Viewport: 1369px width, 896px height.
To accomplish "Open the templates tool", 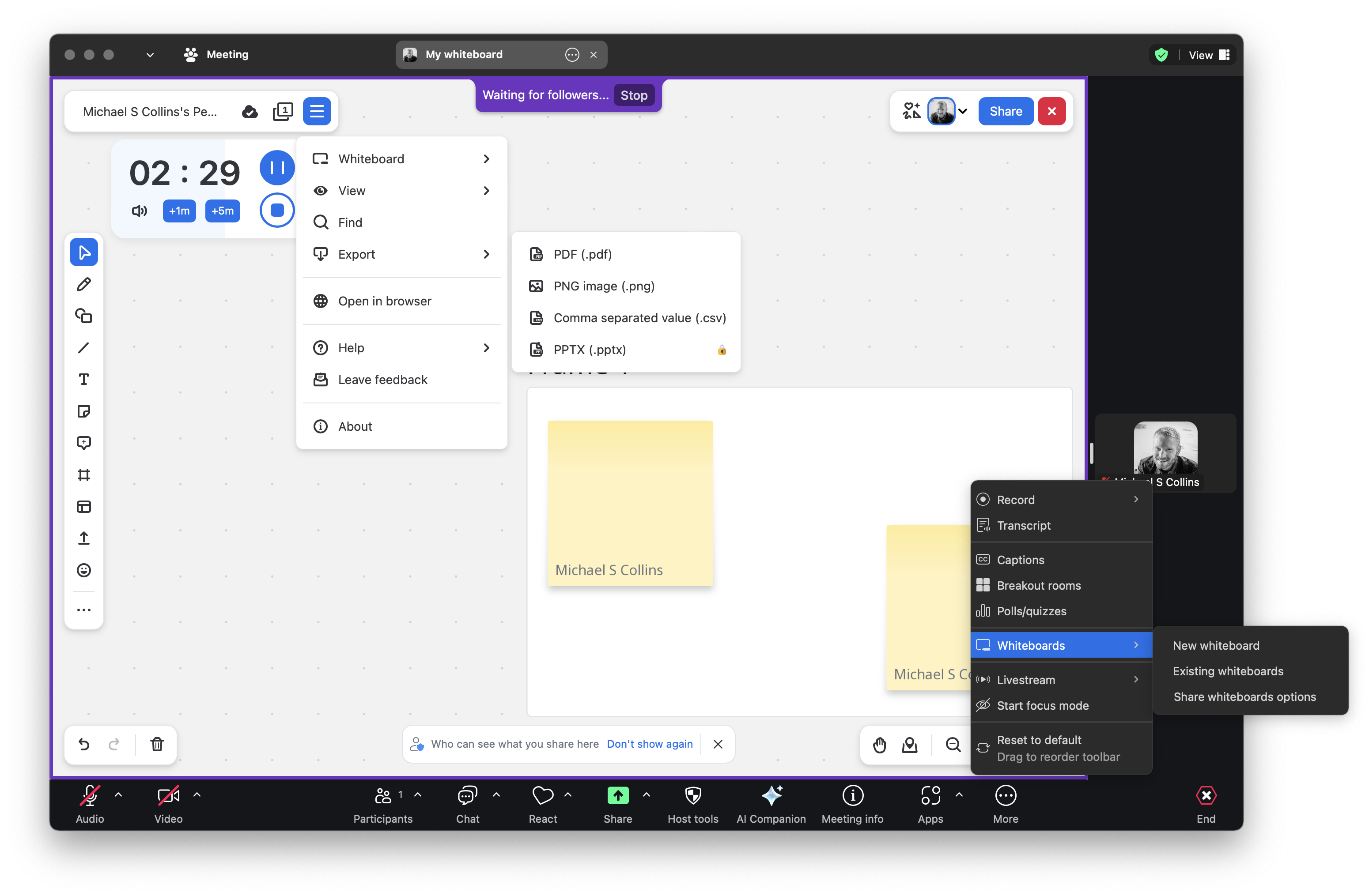I will (84, 506).
